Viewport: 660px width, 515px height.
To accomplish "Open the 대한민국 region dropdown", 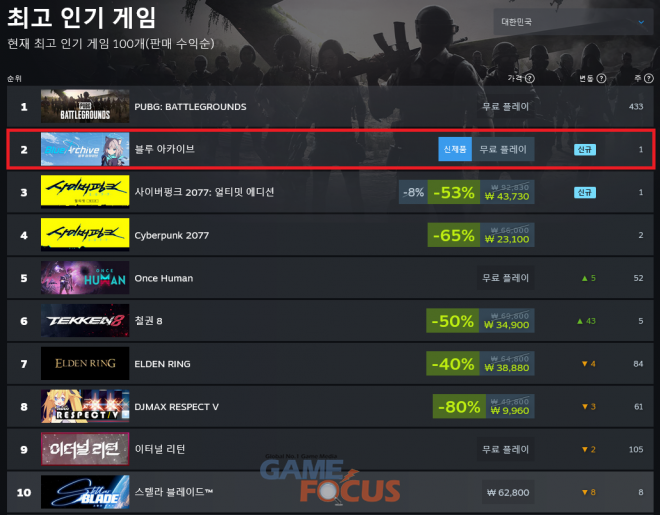I will 573,21.
